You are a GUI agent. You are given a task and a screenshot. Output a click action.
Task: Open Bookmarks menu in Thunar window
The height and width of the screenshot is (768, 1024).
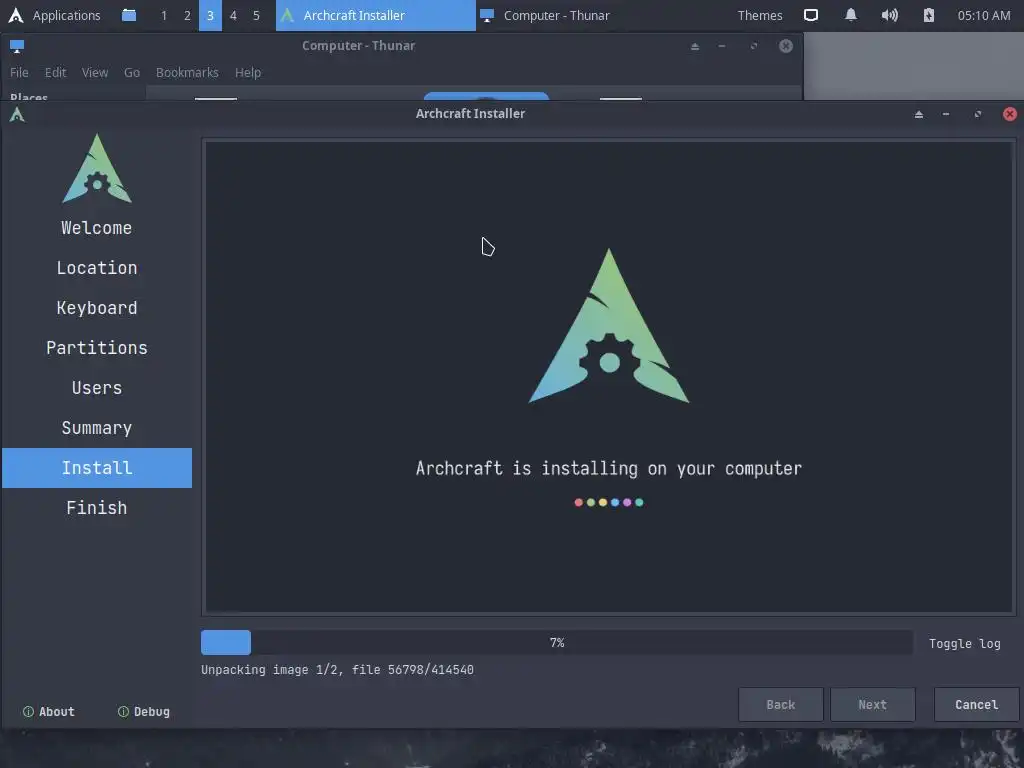coord(187,72)
